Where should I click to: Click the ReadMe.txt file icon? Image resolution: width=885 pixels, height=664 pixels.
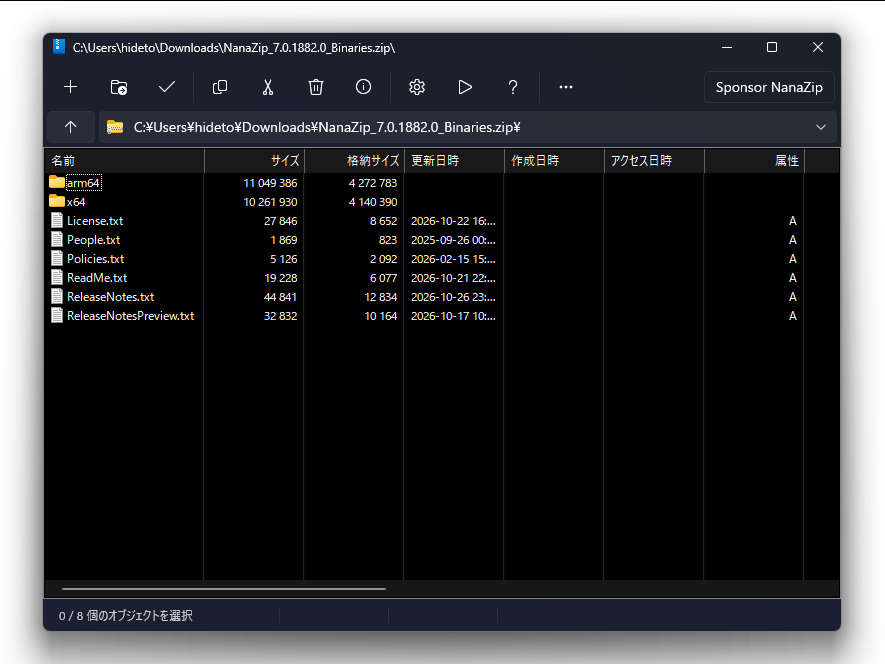pyautogui.click(x=56, y=277)
